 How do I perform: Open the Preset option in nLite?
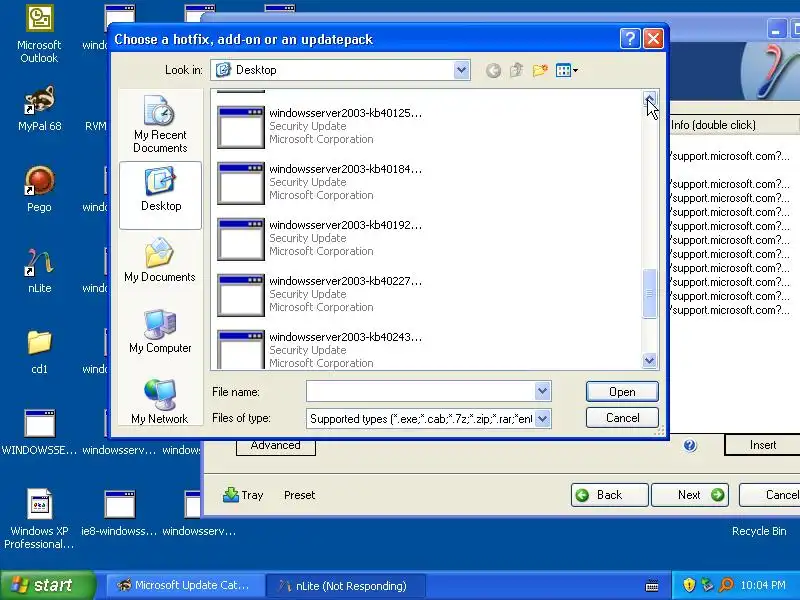(x=299, y=495)
